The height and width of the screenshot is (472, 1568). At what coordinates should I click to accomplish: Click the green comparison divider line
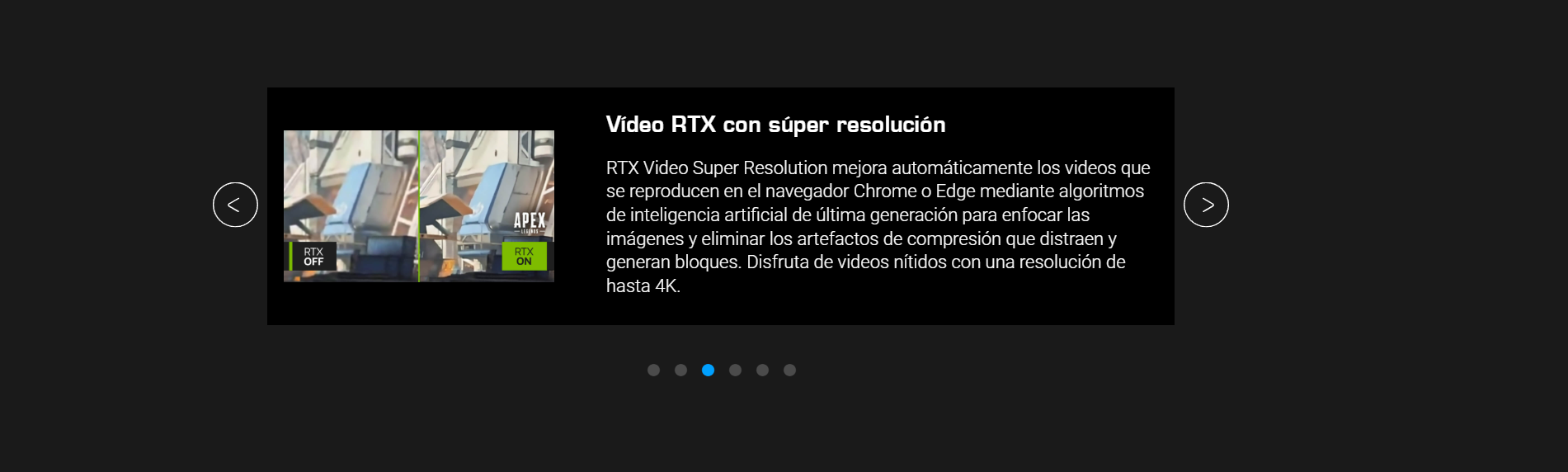419,206
